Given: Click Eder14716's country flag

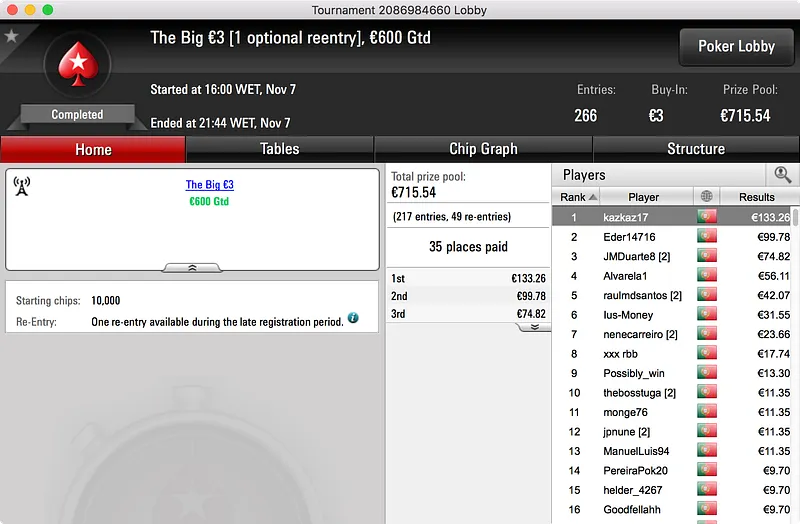Looking at the screenshot, I should pyautogui.click(x=707, y=236).
